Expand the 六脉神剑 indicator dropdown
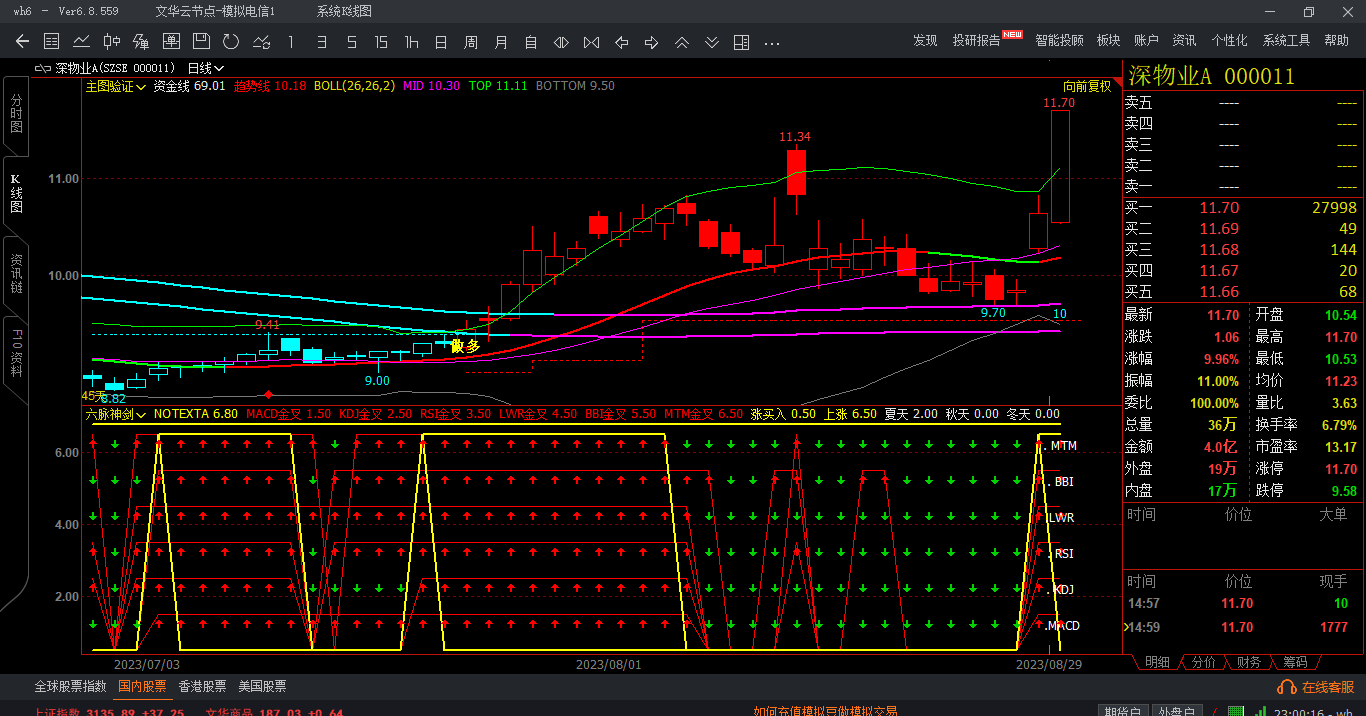The image size is (1366, 716). point(115,413)
